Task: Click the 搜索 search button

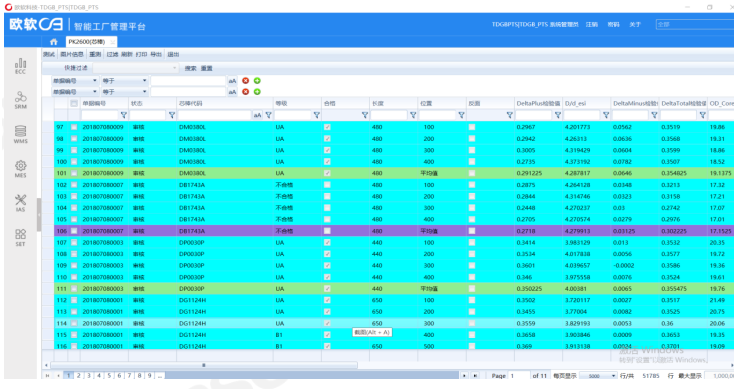Action: click(191, 68)
